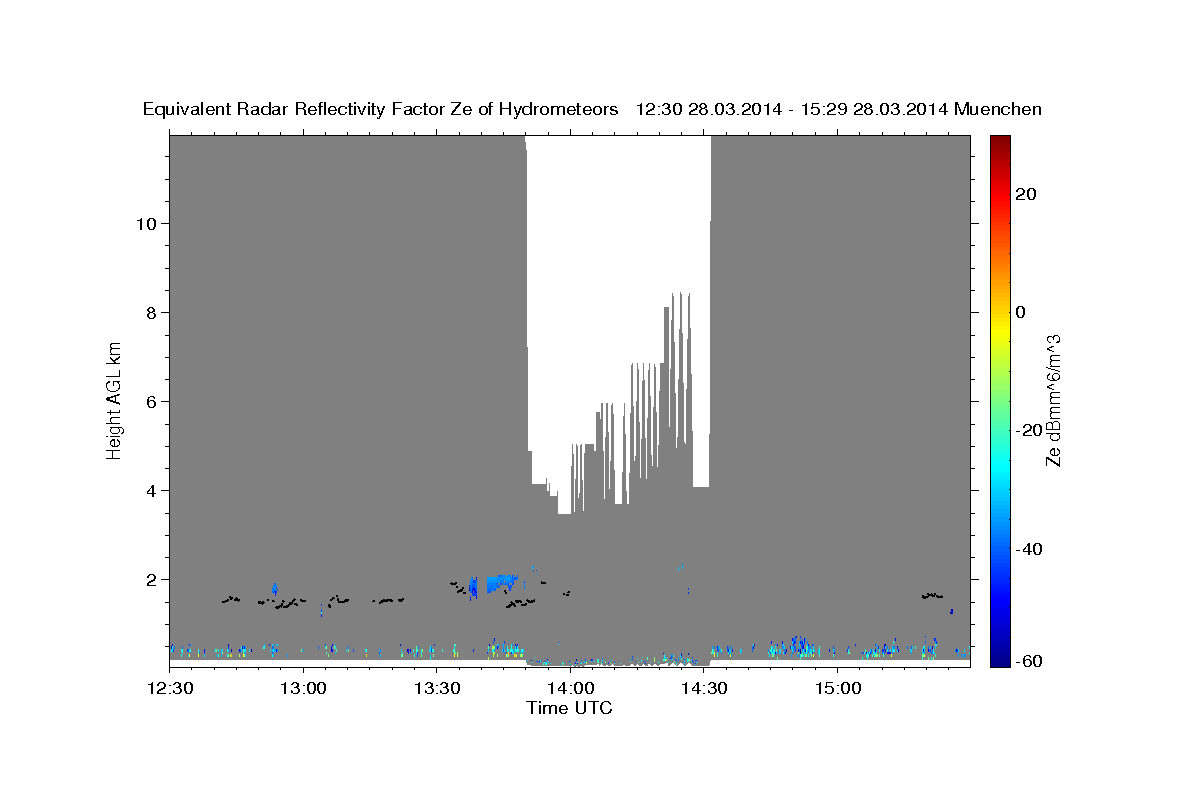The image size is (1200, 800).
Task: Click the height tick label '2'
Action: [x=150, y=579]
